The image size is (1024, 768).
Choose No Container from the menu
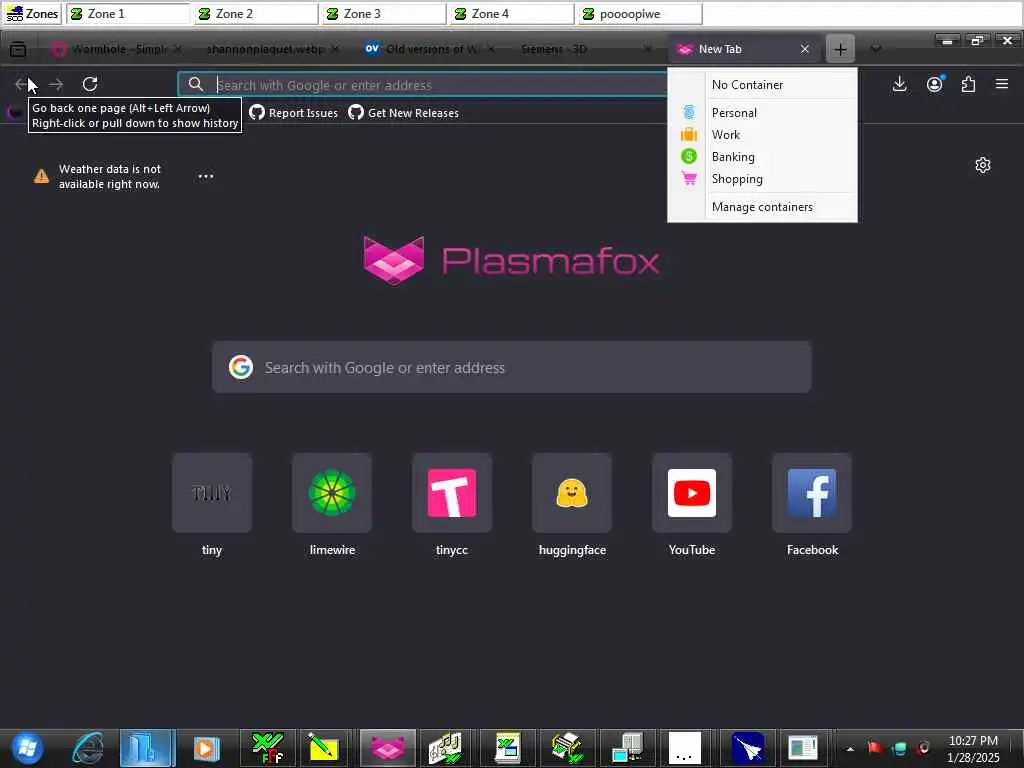point(762,85)
